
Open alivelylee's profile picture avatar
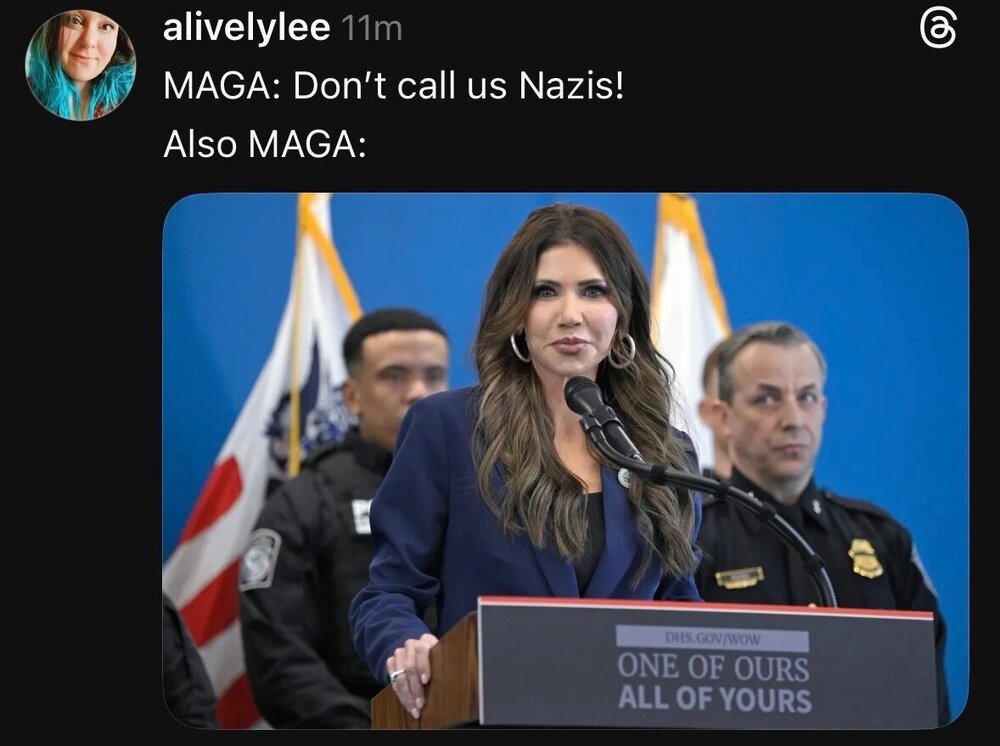pyautogui.click(x=80, y=65)
